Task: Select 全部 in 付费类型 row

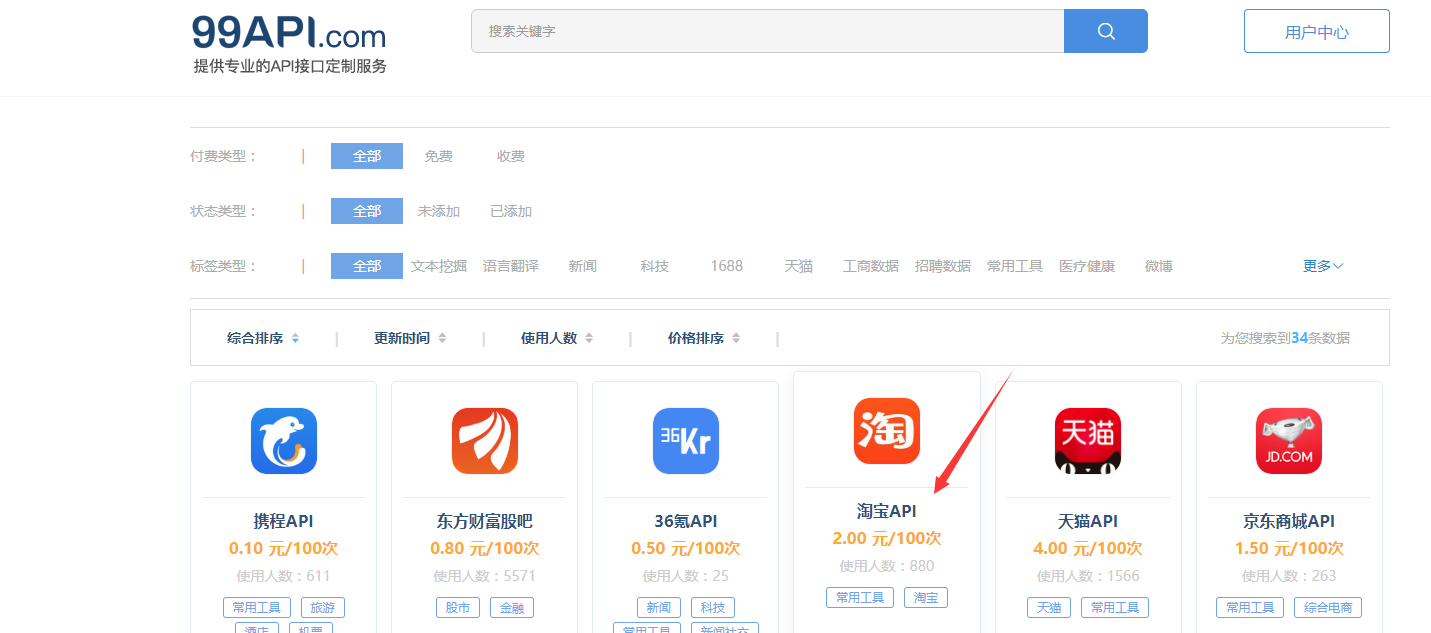Action: click(x=367, y=156)
